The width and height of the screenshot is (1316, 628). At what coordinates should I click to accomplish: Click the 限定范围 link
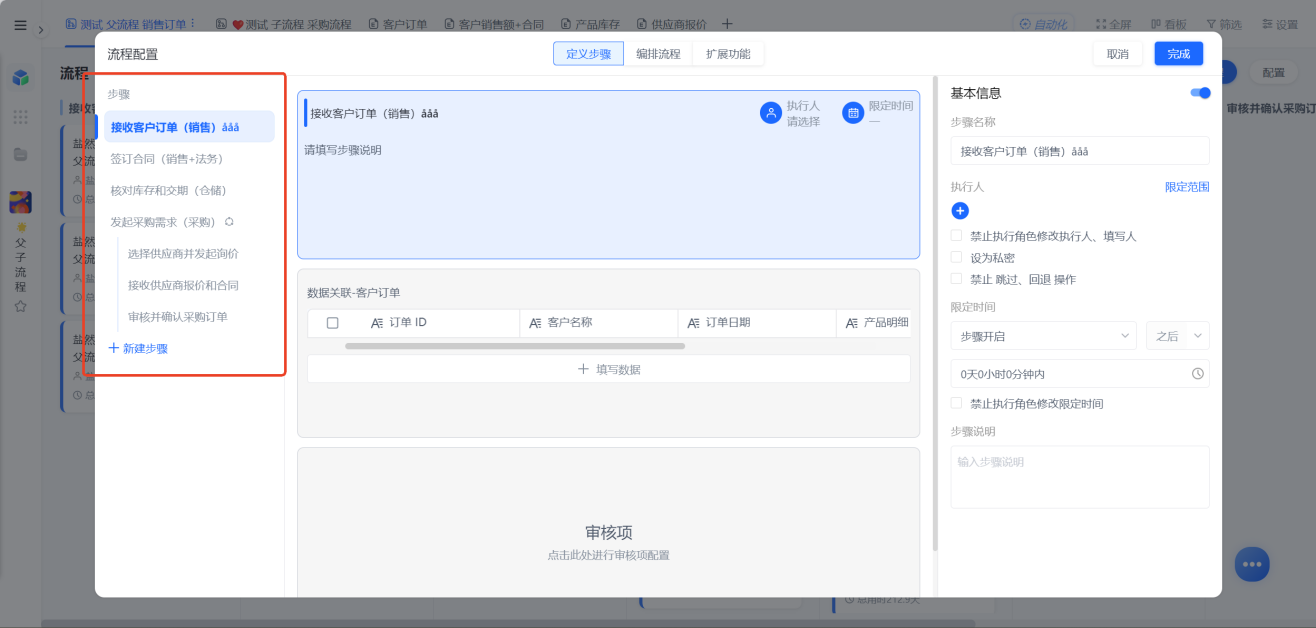(1187, 187)
